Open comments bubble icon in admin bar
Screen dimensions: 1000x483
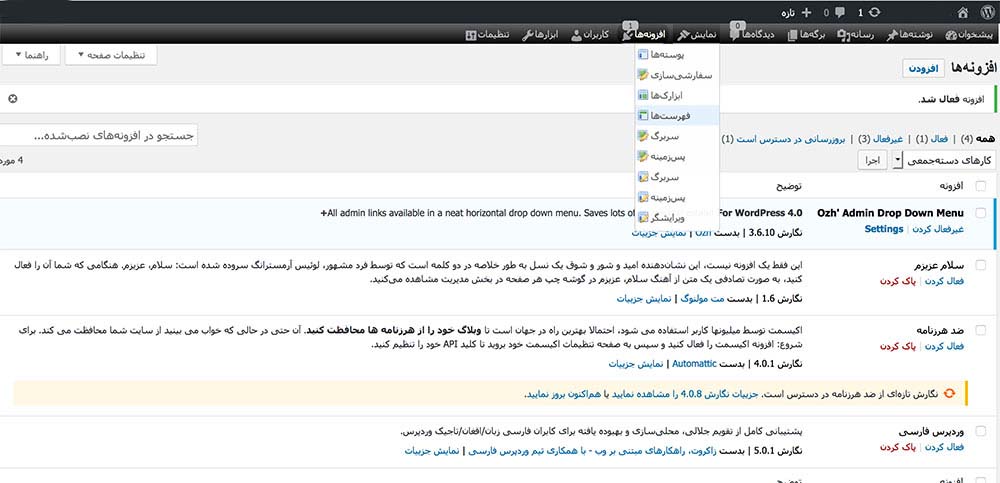point(840,12)
